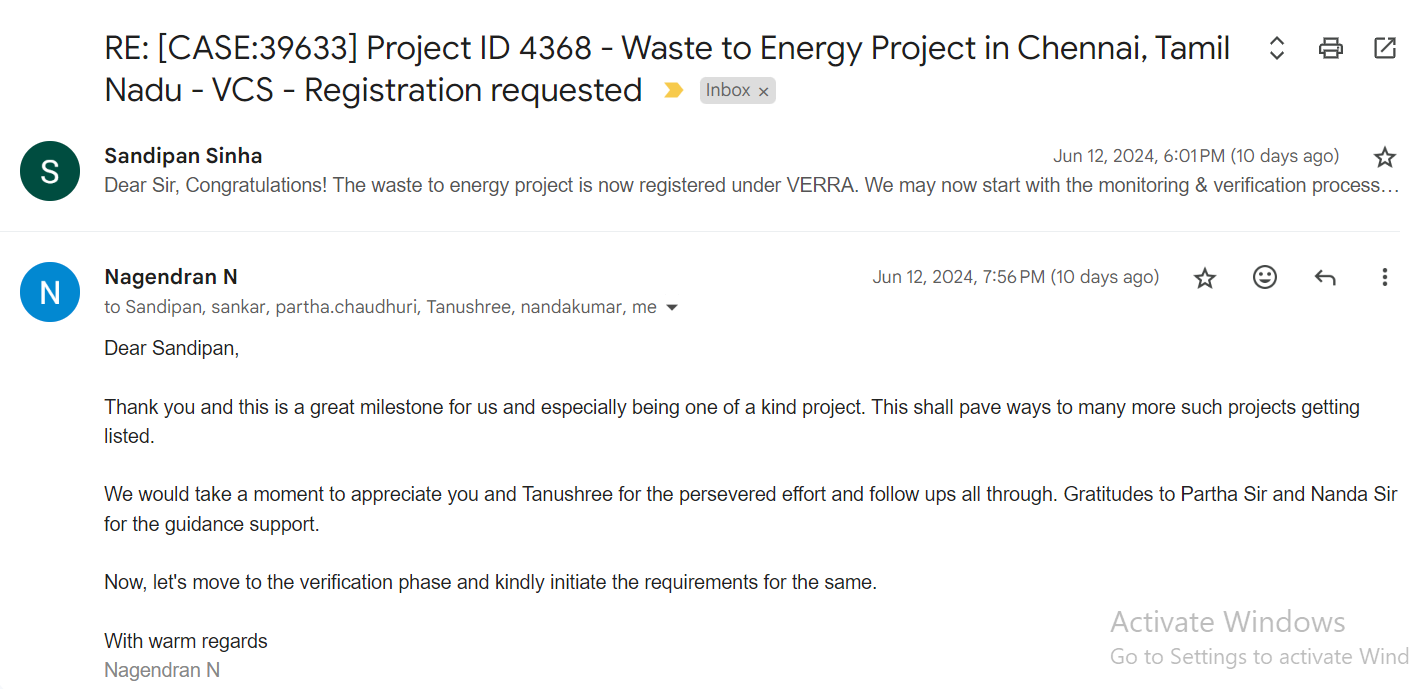
Task: Click Nagendran N's blue avatar
Action: point(50,292)
